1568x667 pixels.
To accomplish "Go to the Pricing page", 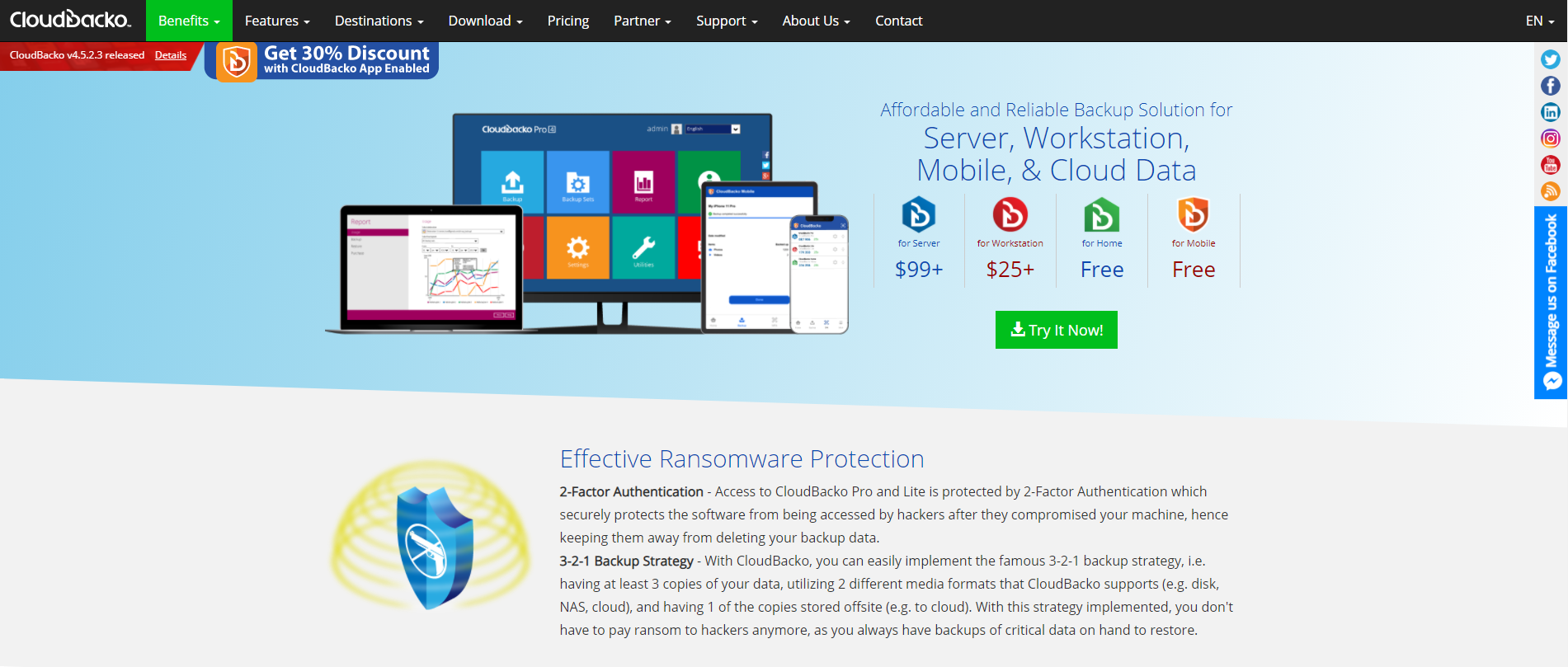I will [x=568, y=21].
